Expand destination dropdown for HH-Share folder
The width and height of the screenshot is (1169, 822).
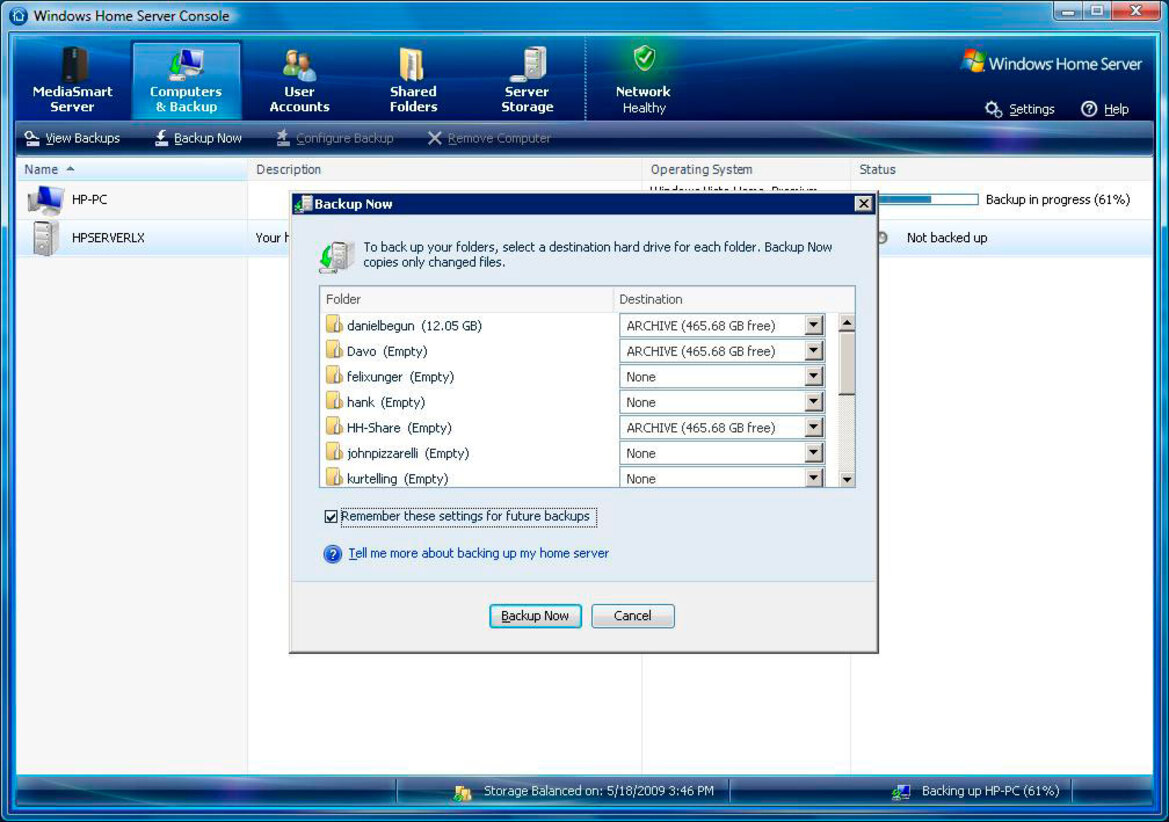click(x=814, y=427)
